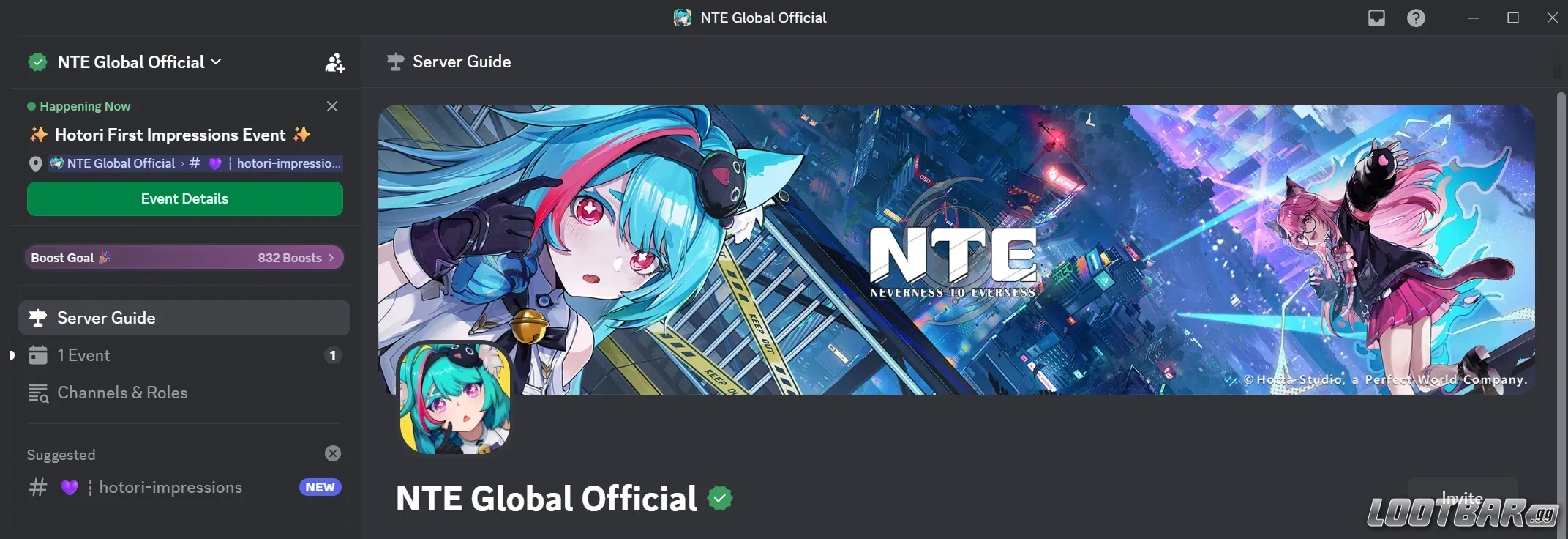Click the NTE server banner image
Screen dimensions: 1568x539
(956, 250)
